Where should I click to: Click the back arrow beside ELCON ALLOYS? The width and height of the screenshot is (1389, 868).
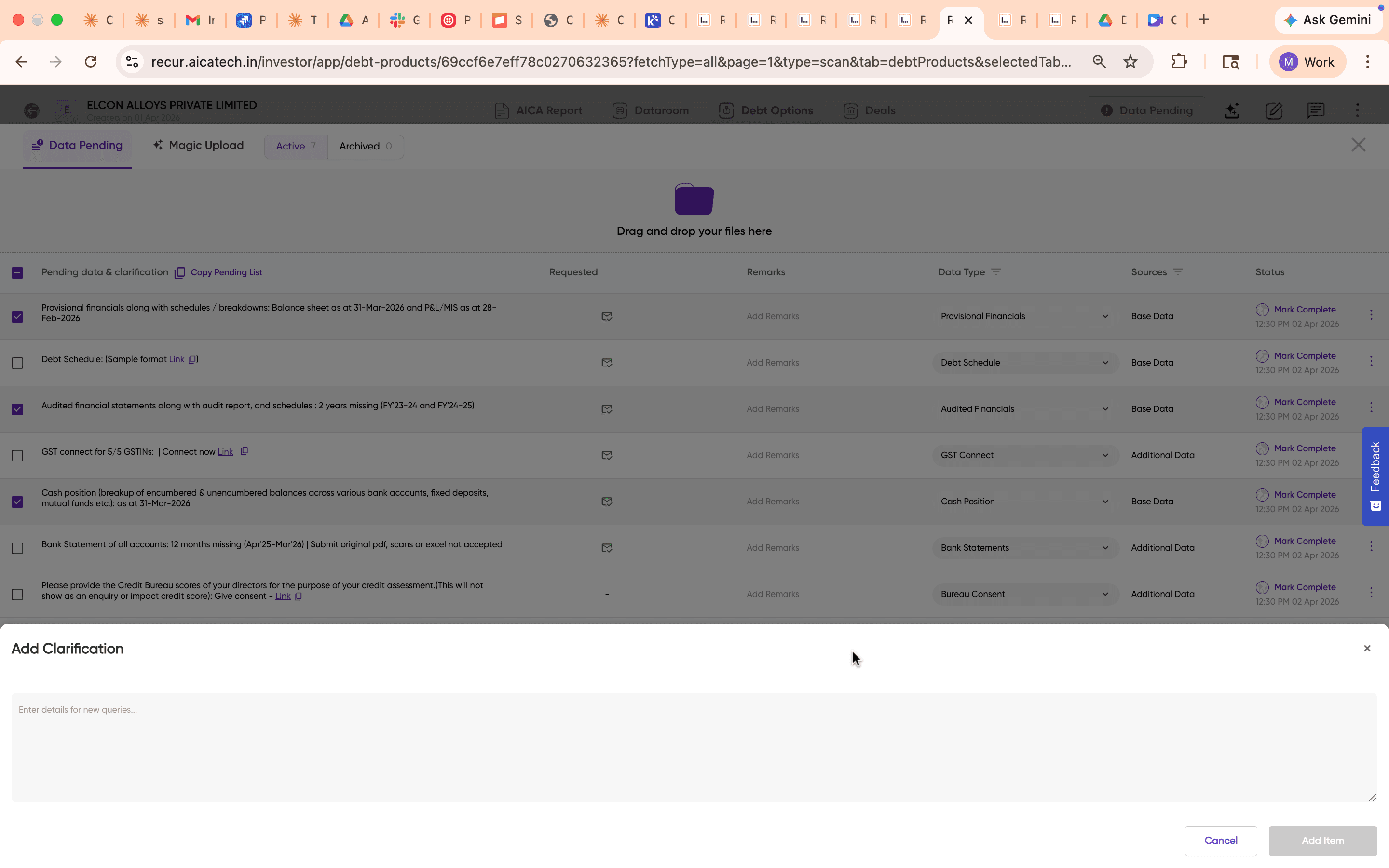[x=31, y=110]
